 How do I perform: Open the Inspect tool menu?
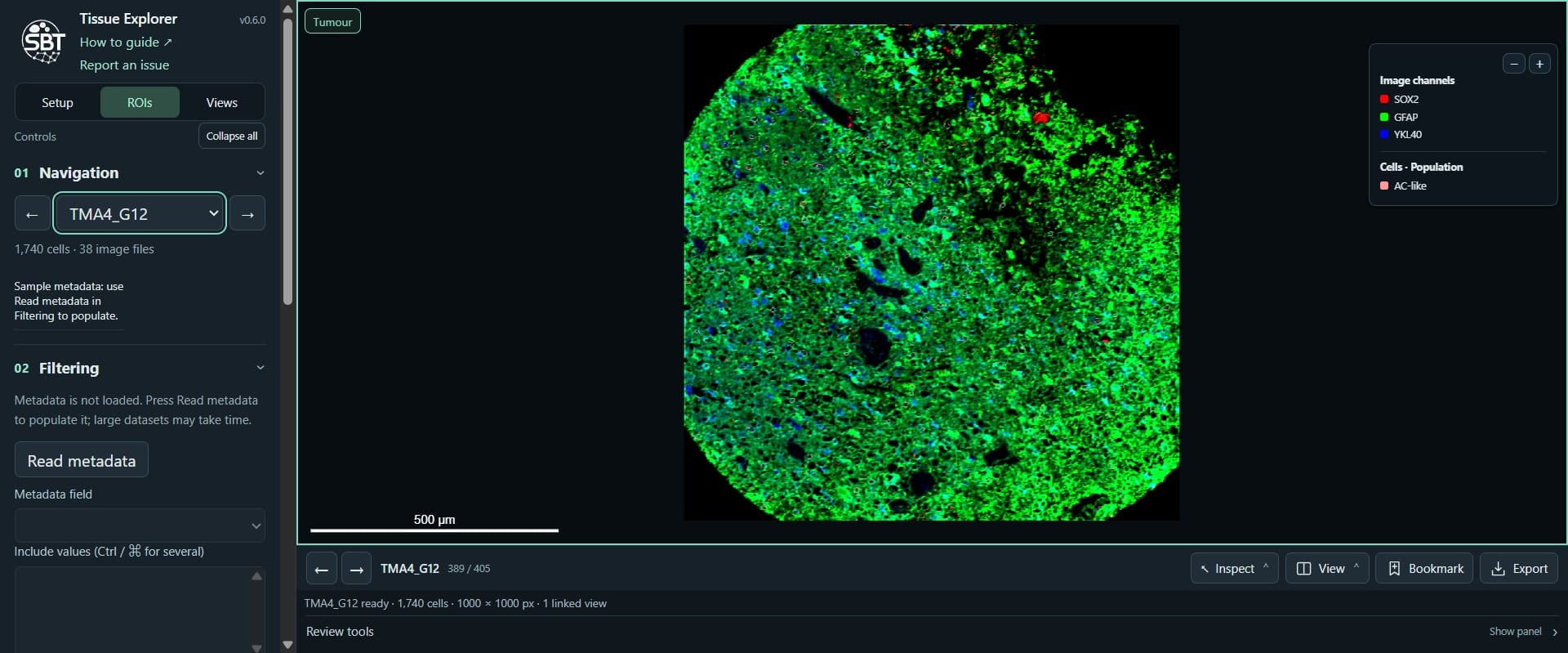[1234, 569]
